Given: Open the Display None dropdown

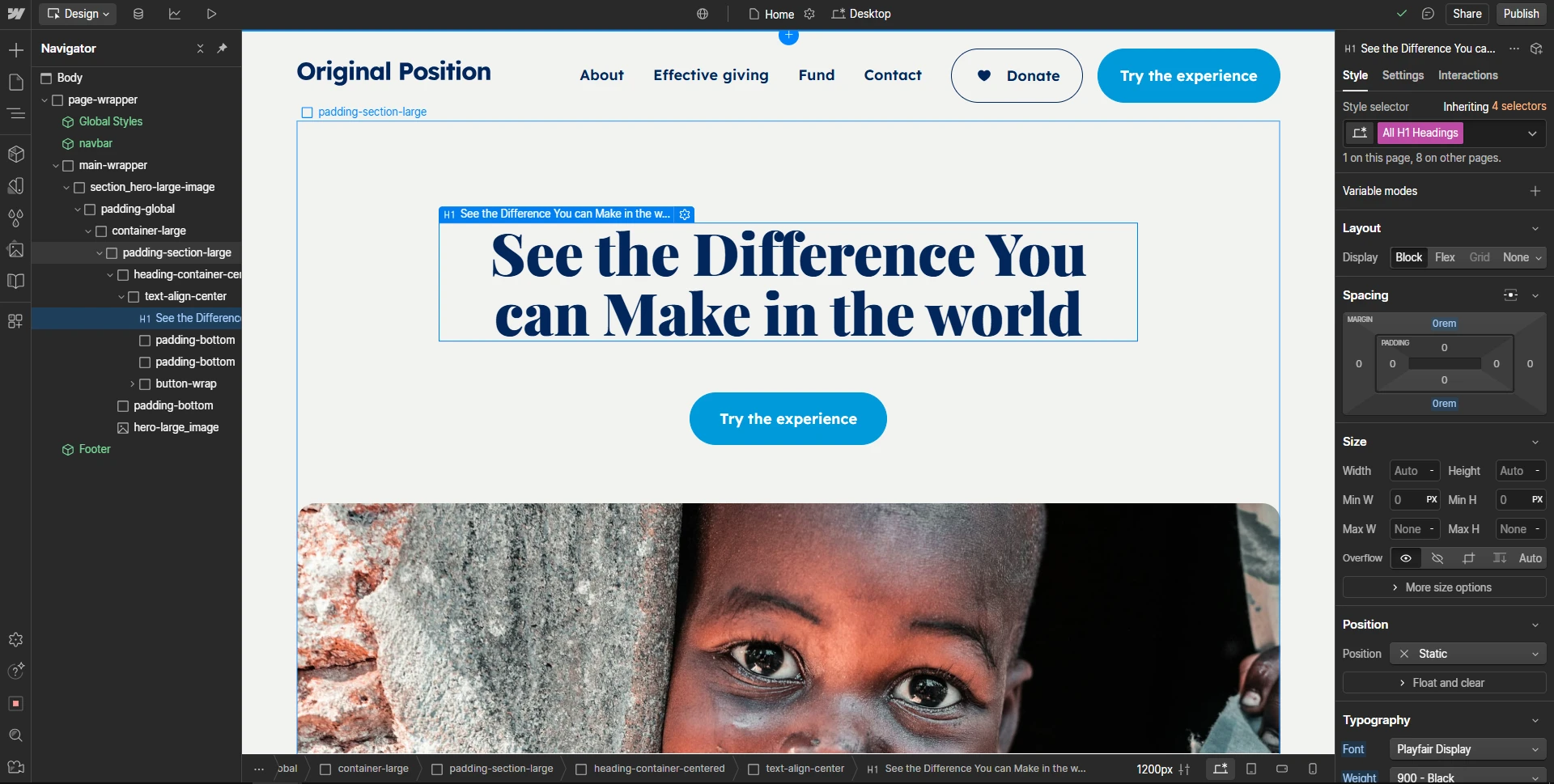Looking at the screenshot, I should 1522,257.
